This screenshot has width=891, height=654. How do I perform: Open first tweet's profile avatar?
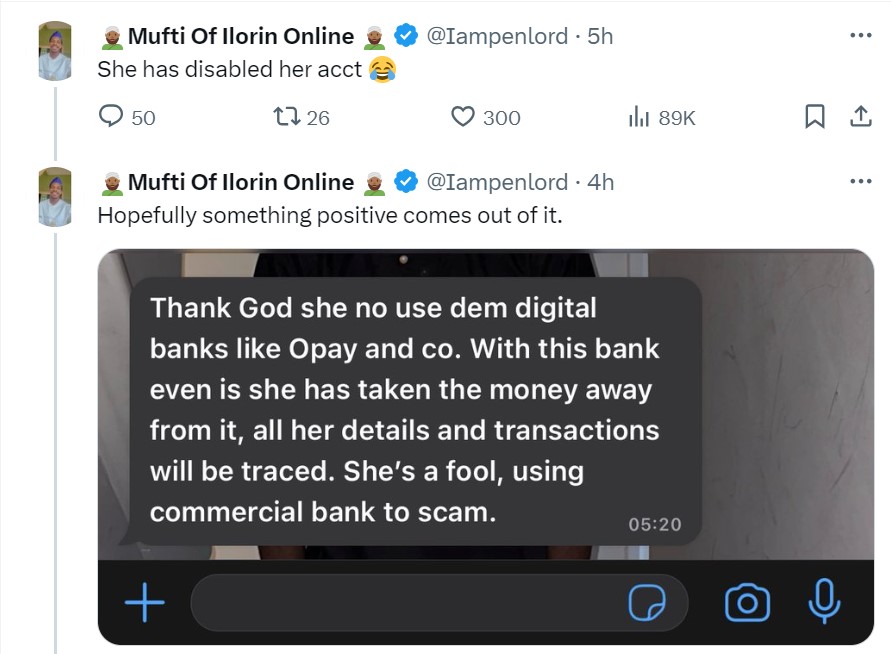click(x=55, y=51)
